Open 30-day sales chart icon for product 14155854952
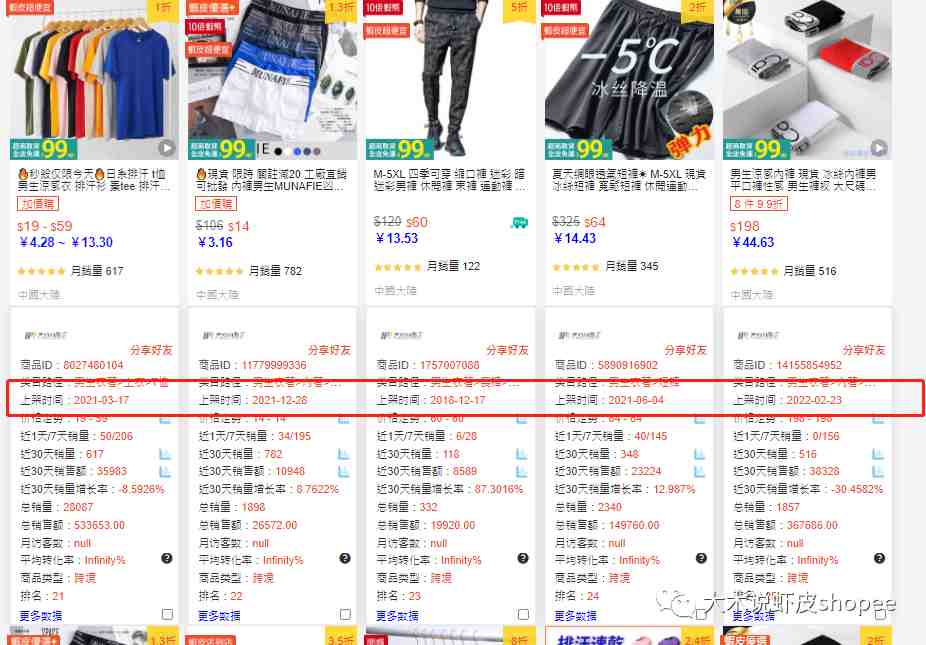The image size is (926, 645). click(878, 454)
